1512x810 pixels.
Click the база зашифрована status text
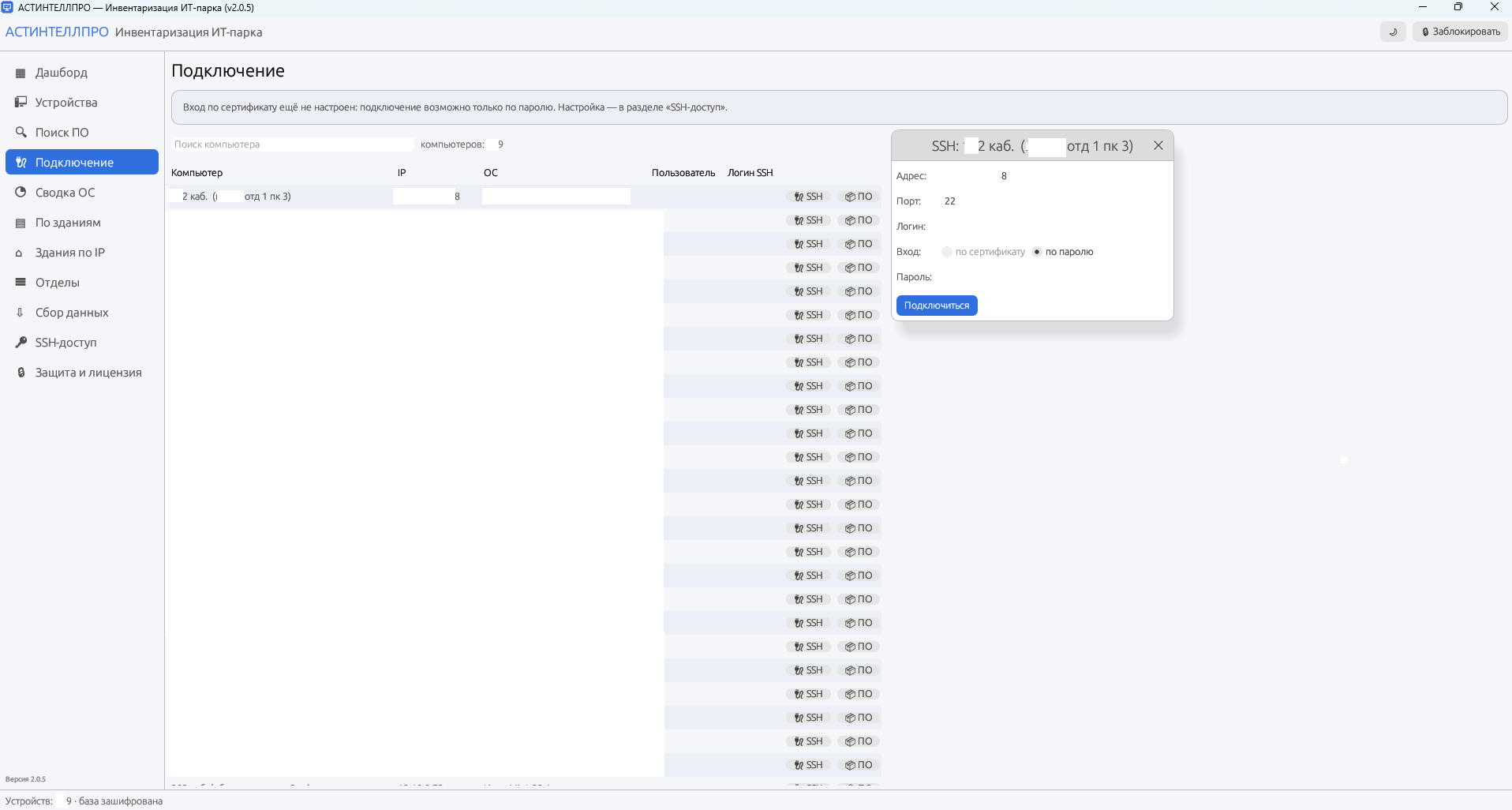(121, 801)
